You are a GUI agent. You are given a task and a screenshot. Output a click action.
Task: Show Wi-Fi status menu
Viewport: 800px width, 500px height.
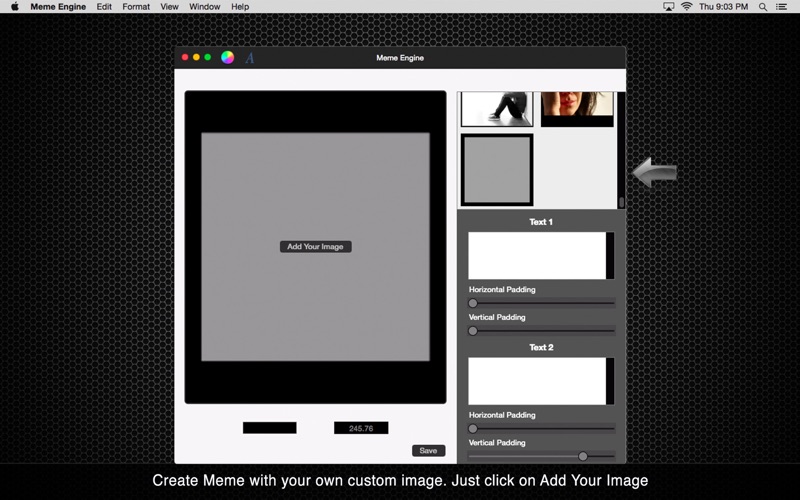pyautogui.click(x=686, y=7)
